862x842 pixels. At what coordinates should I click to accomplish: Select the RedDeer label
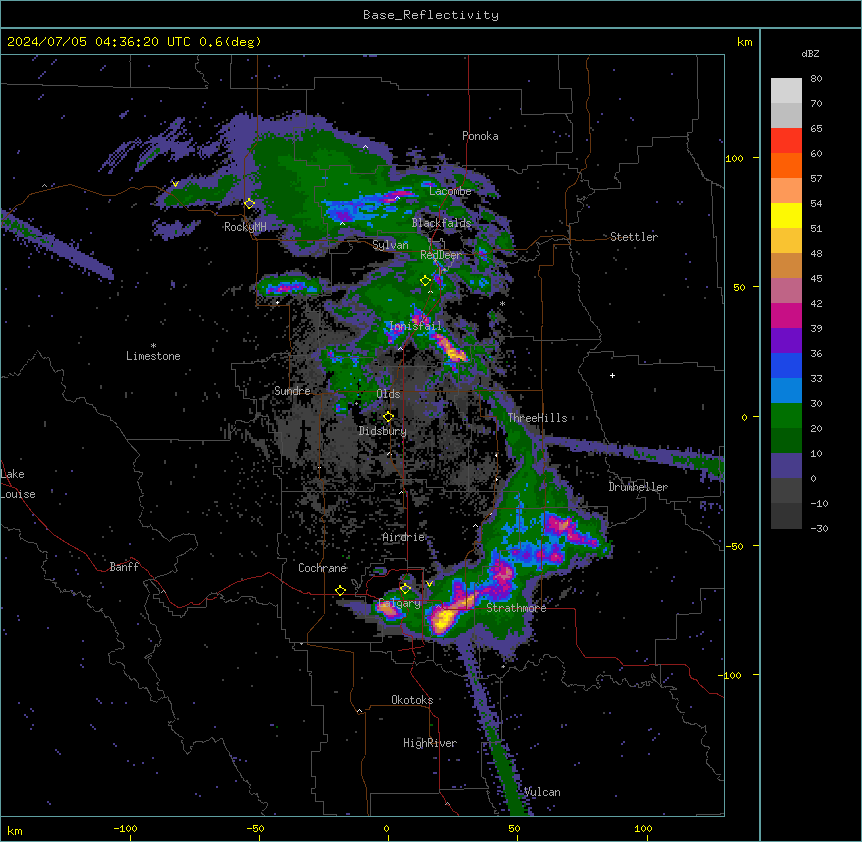pyautogui.click(x=440, y=255)
